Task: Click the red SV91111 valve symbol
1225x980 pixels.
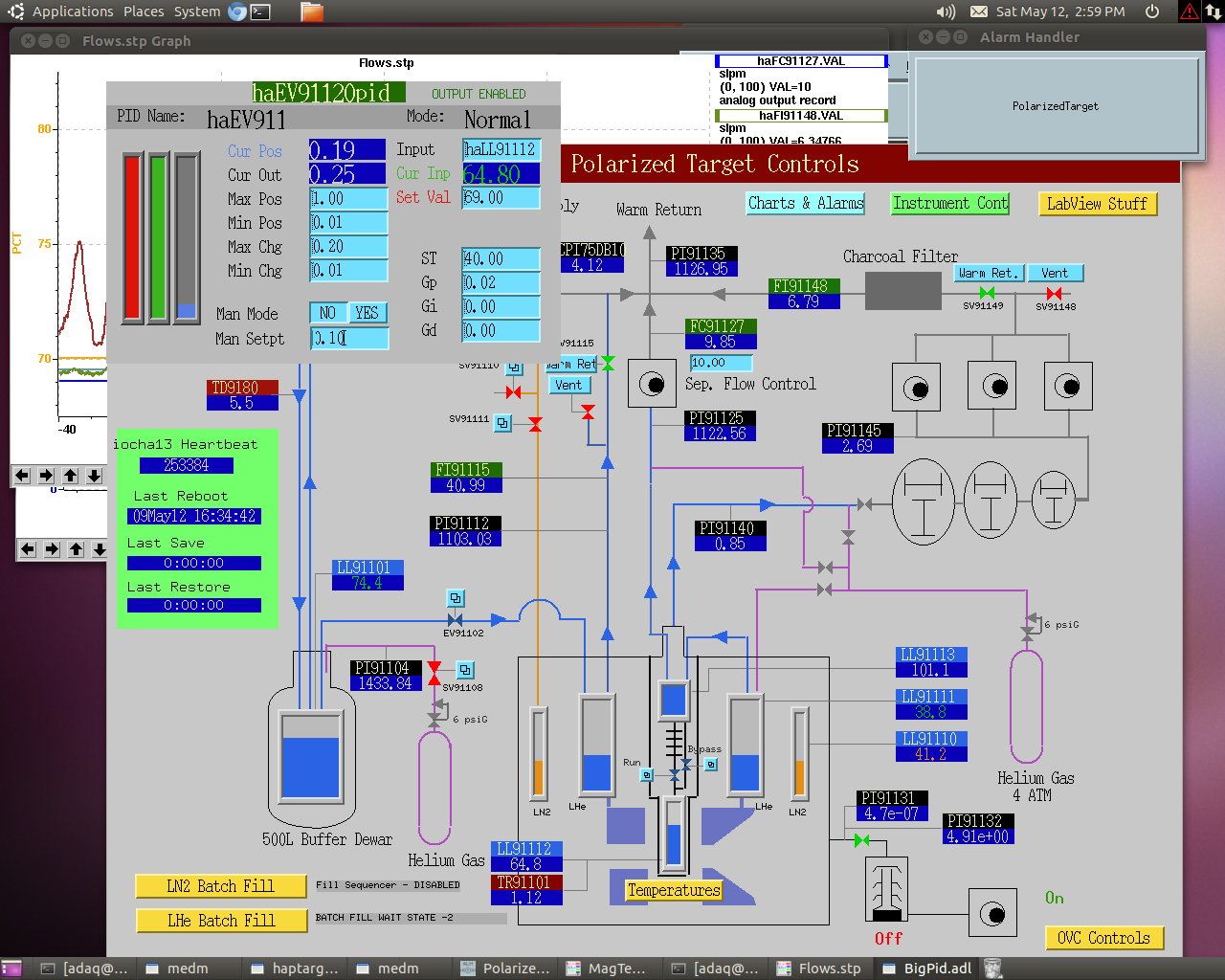Action: coord(535,424)
